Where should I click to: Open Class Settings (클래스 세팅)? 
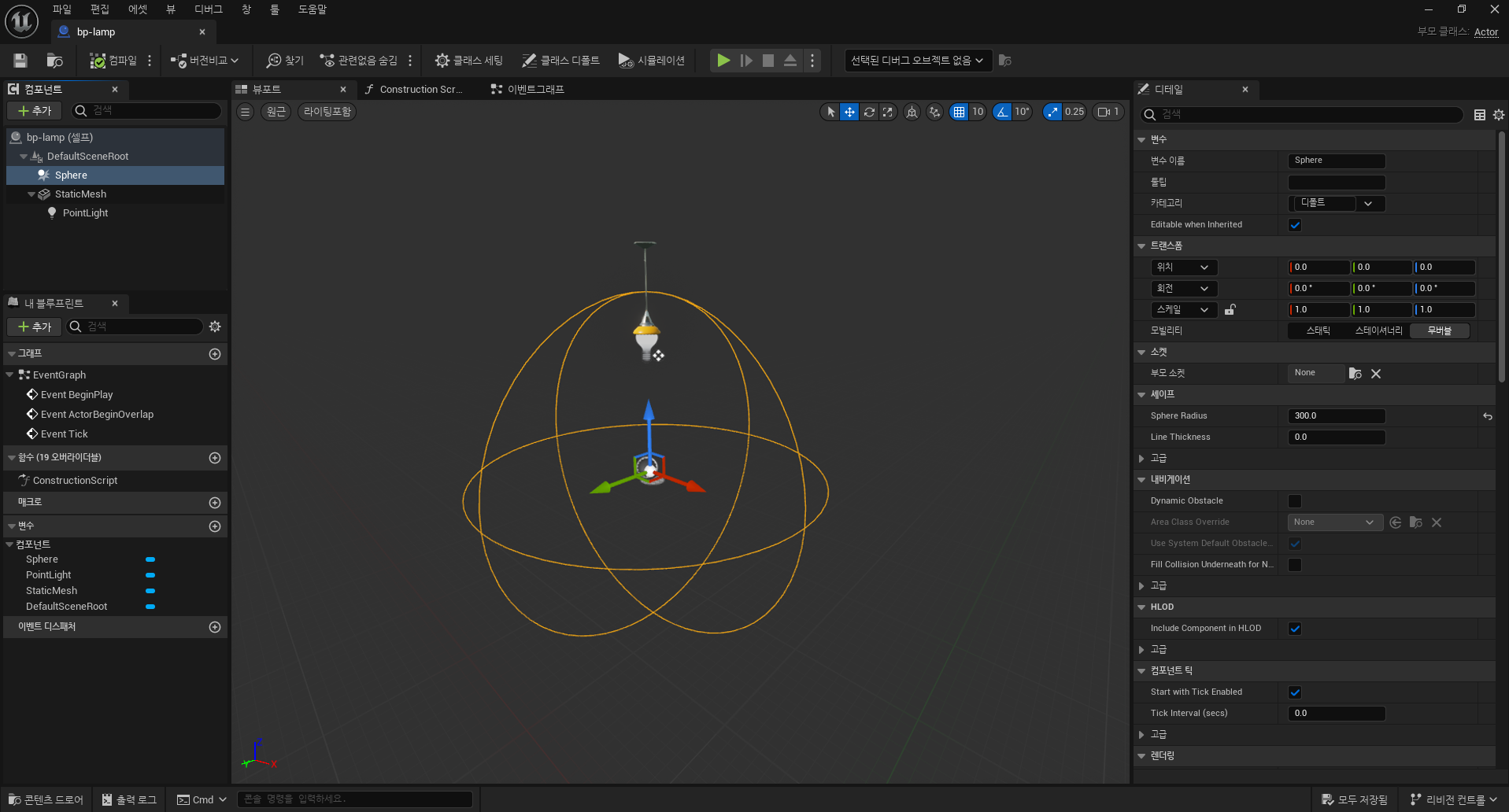point(469,61)
